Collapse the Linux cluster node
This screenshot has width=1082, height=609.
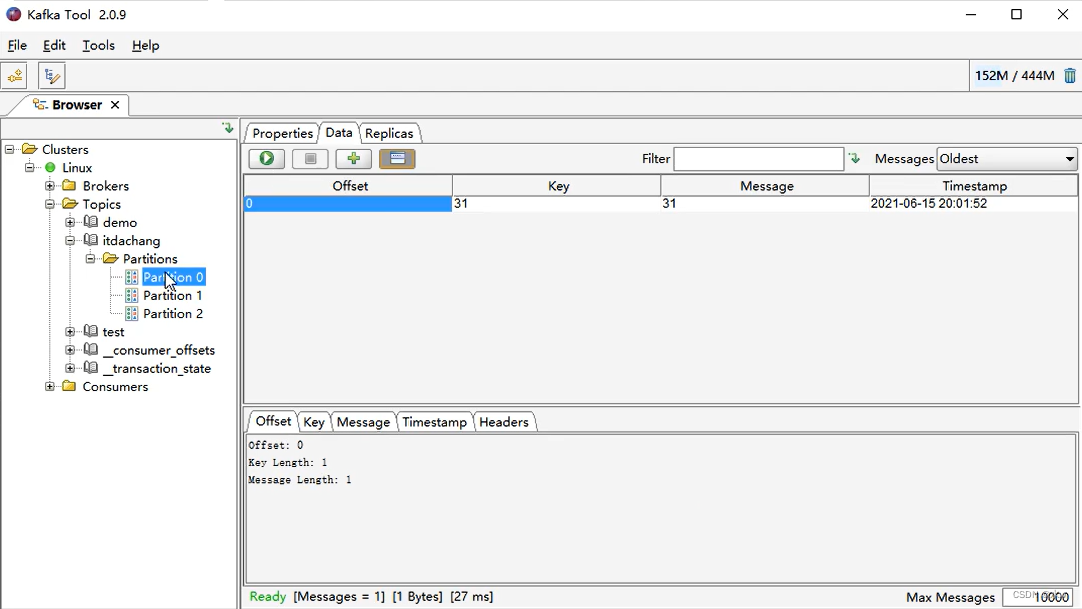[x=30, y=168]
